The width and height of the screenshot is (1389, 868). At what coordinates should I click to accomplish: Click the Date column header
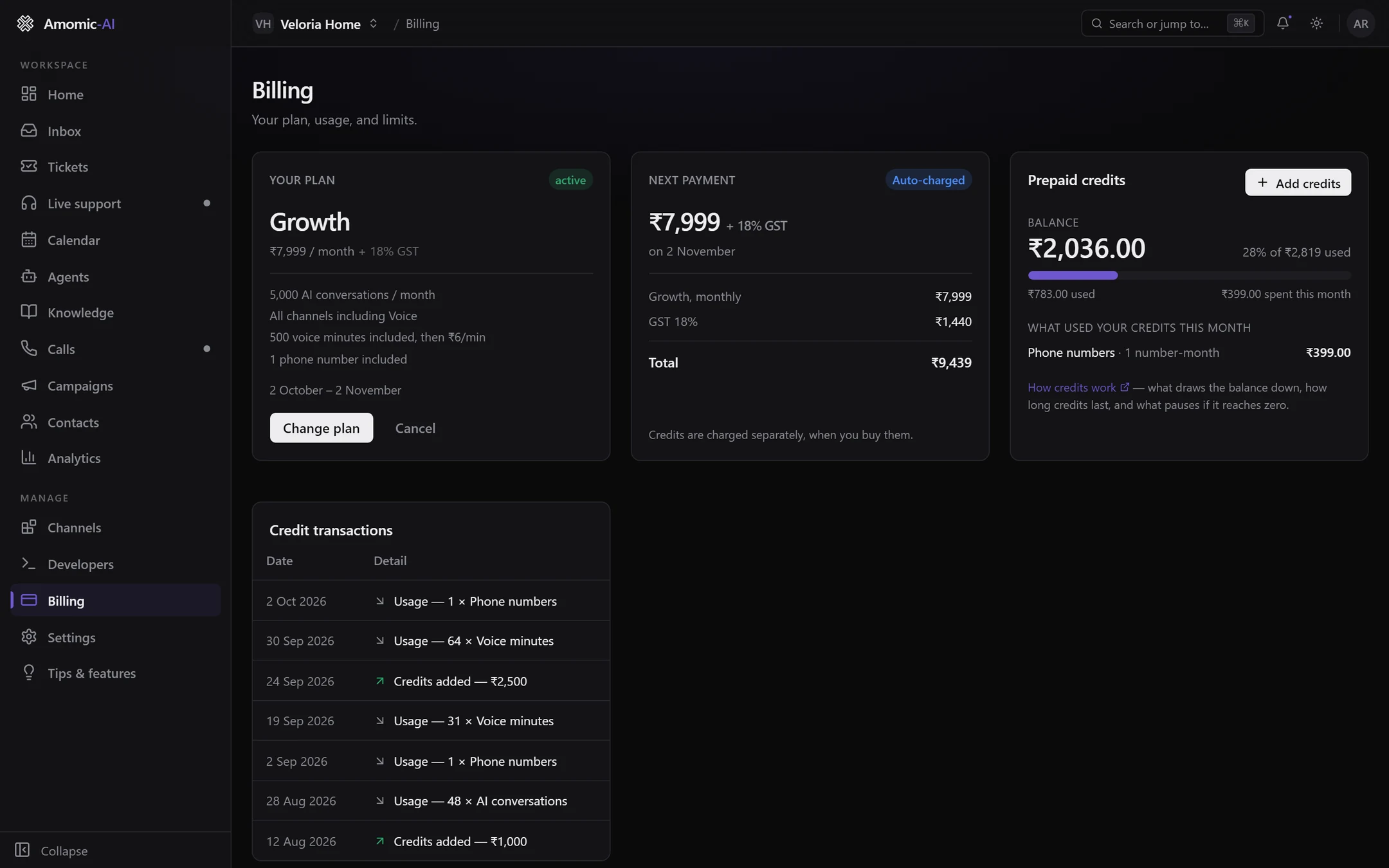(x=280, y=561)
